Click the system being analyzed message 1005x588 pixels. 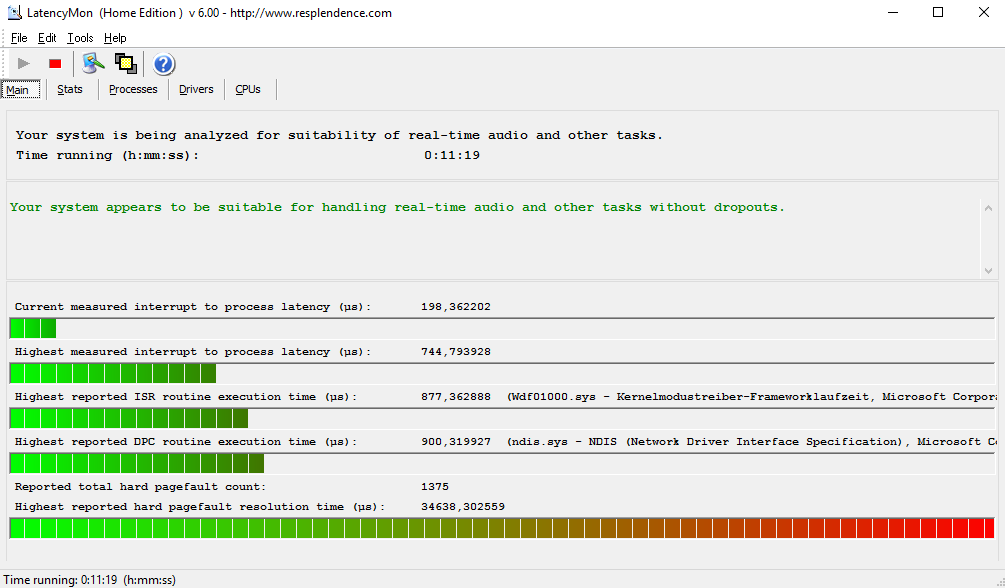[339, 135]
